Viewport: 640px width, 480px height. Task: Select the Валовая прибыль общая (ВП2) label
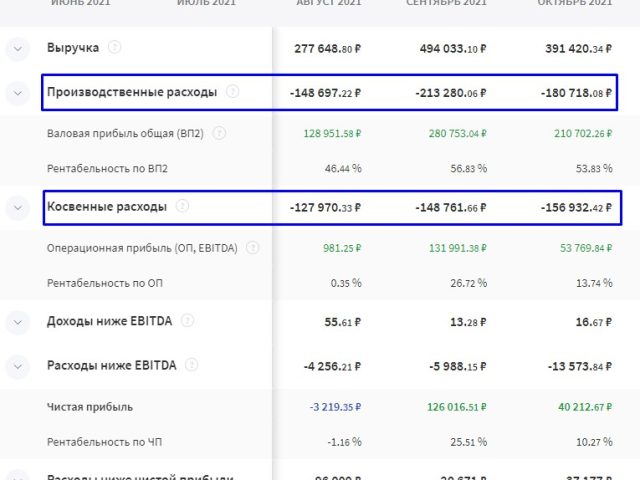(125, 134)
